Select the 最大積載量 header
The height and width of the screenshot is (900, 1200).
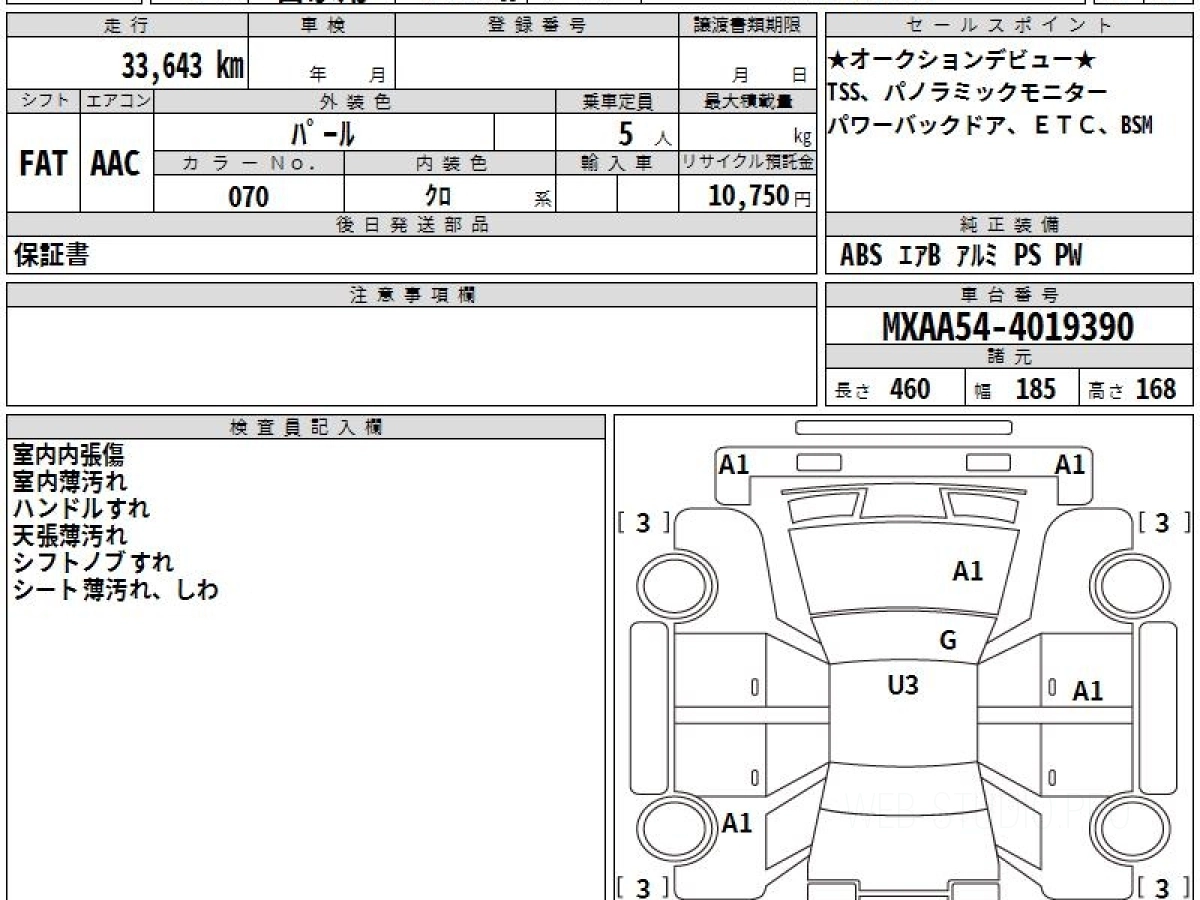pyautogui.click(x=748, y=101)
